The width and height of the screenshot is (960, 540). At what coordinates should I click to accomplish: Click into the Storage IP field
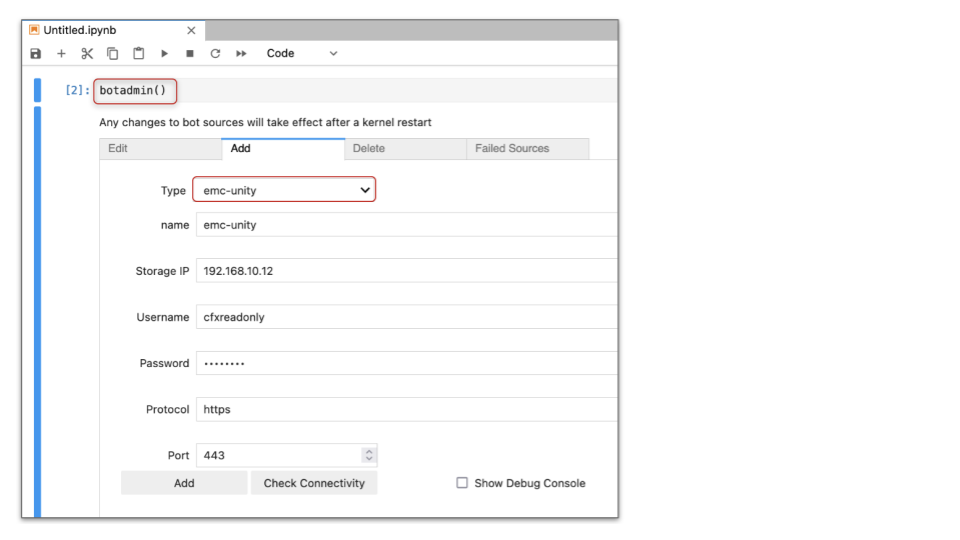[405, 271]
